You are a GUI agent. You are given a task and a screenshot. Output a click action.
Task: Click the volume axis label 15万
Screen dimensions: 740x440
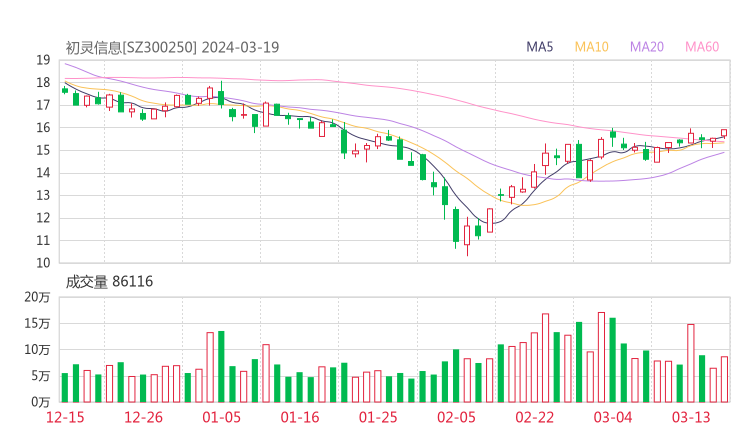37,324
